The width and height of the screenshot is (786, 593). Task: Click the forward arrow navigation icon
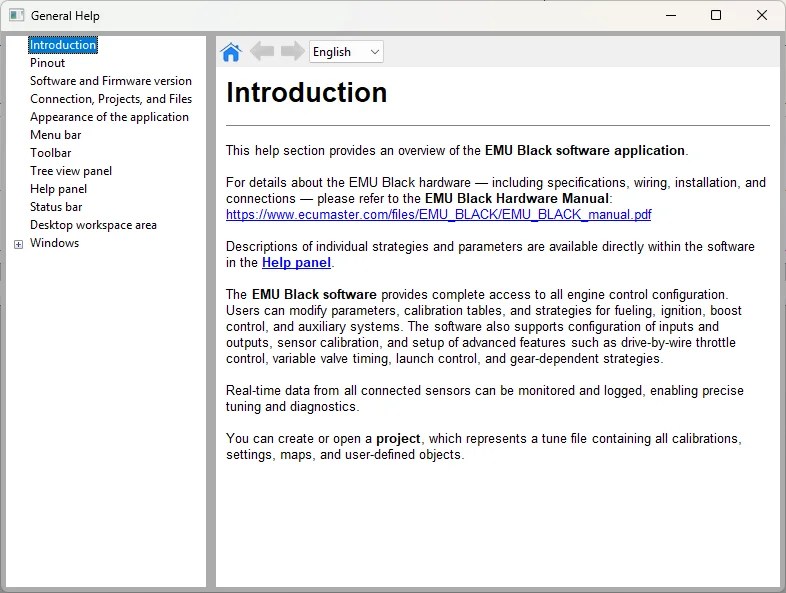[292, 51]
